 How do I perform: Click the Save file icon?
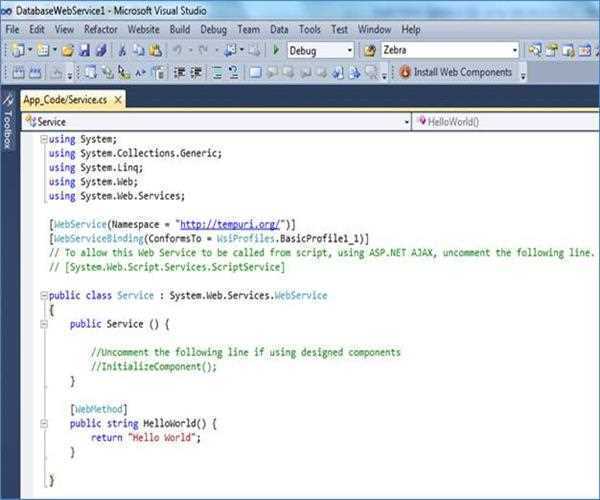click(85, 50)
